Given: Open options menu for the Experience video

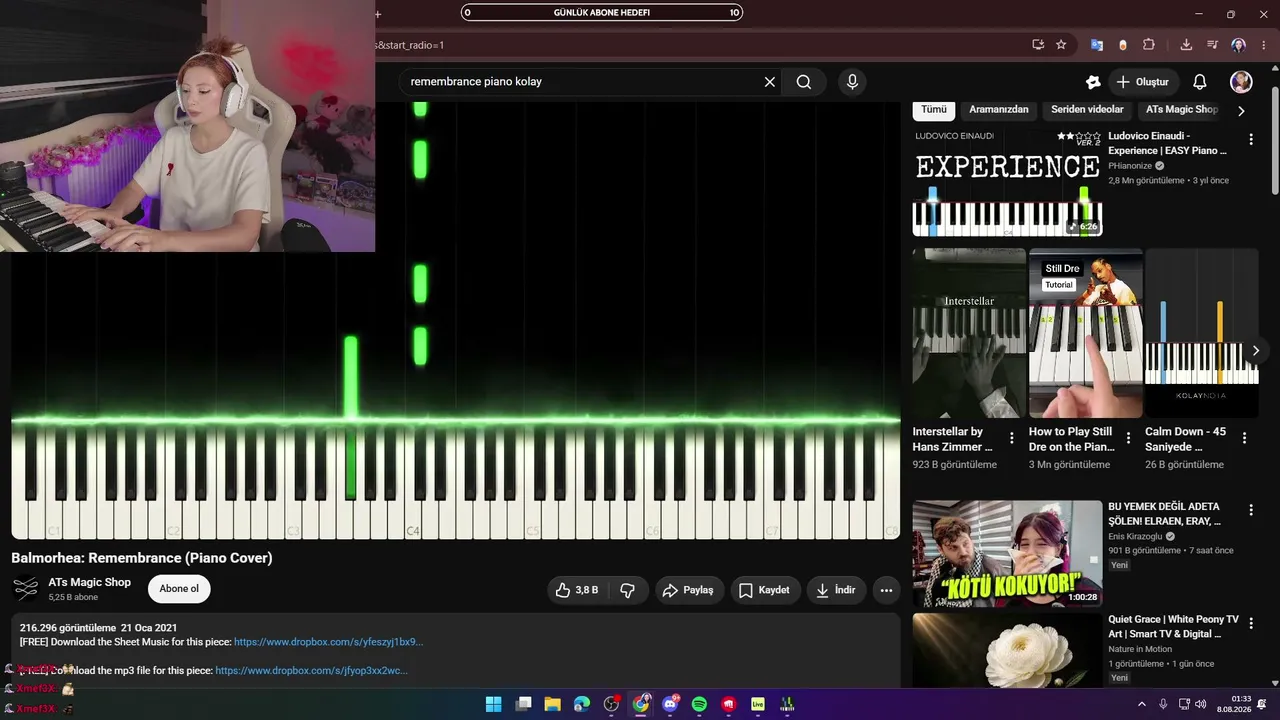Looking at the screenshot, I should [1250, 140].
